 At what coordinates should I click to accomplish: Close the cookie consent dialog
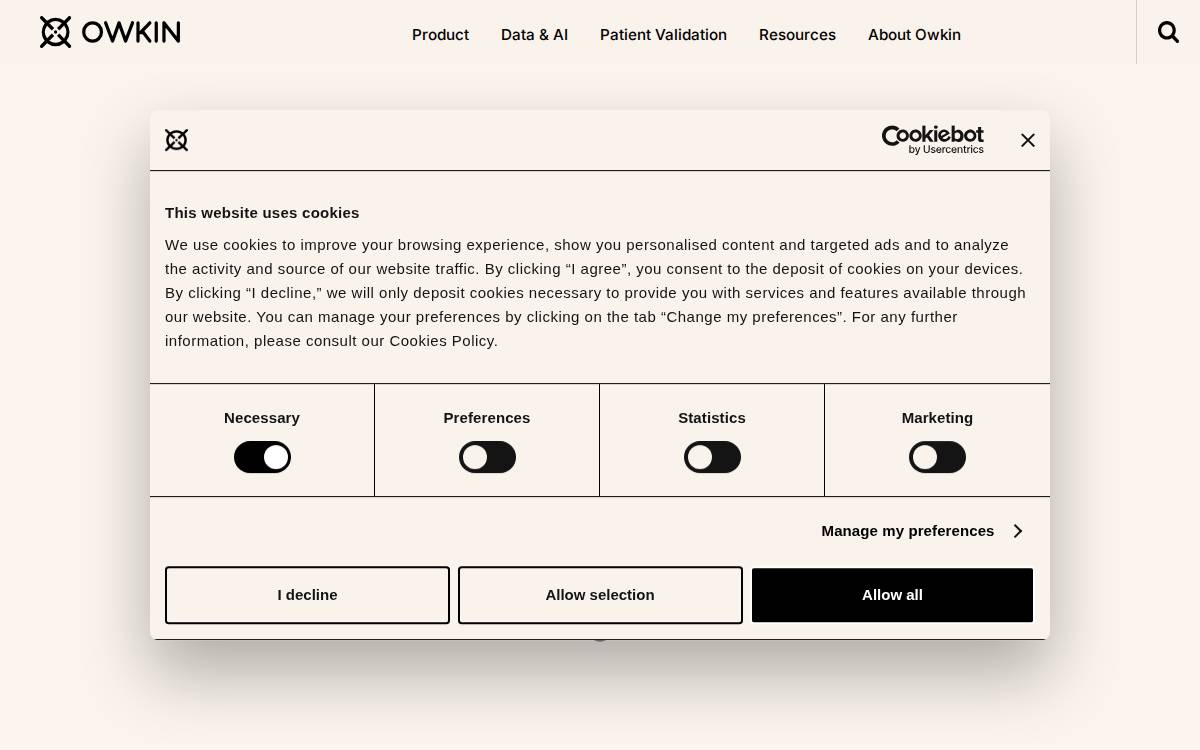(1028, 140)
